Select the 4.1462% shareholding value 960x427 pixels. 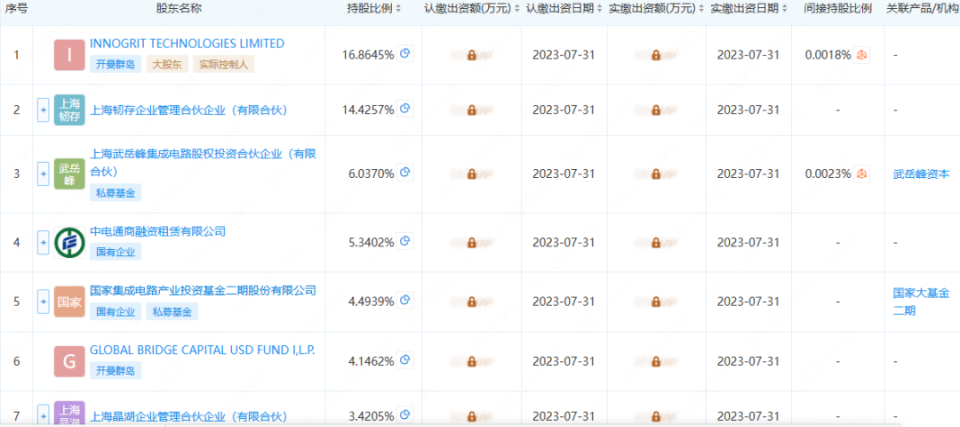[x=371, y=361]
